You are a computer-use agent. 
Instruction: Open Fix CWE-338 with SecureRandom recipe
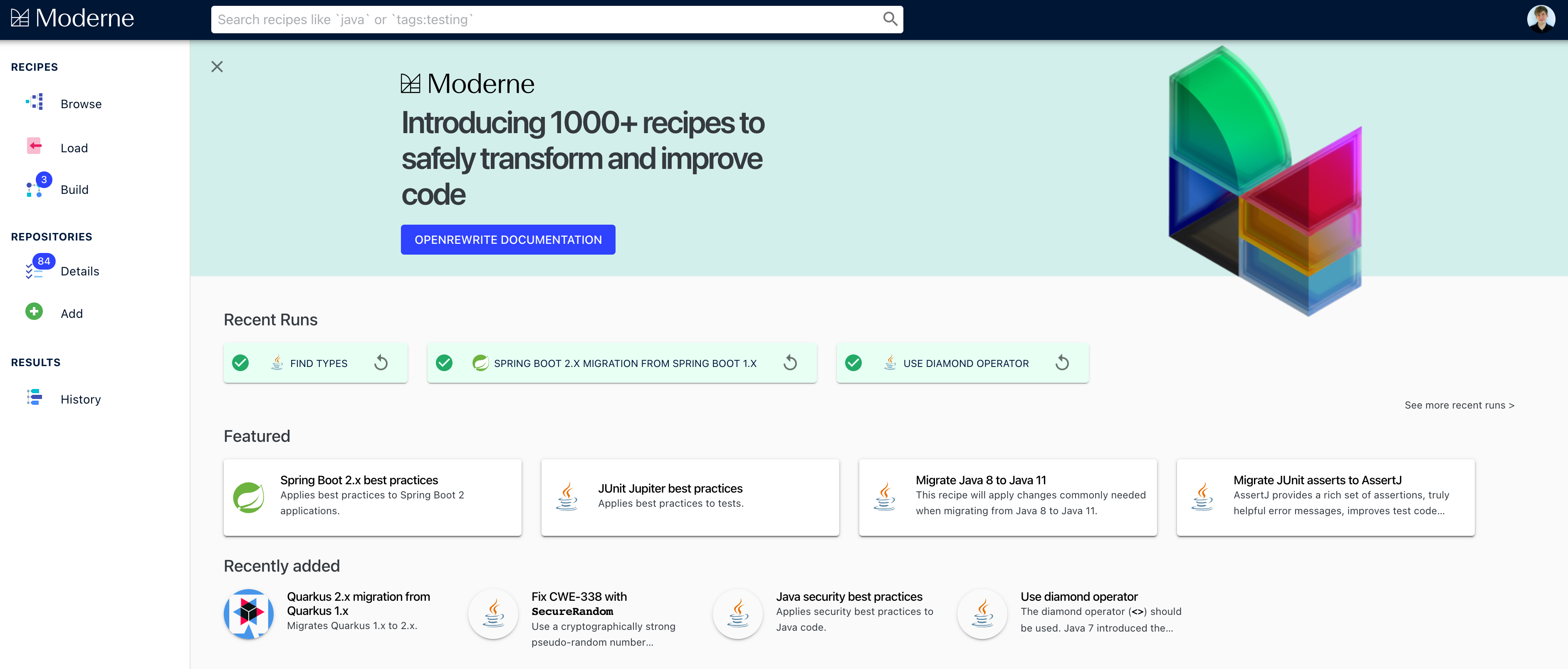coord(579,603)
